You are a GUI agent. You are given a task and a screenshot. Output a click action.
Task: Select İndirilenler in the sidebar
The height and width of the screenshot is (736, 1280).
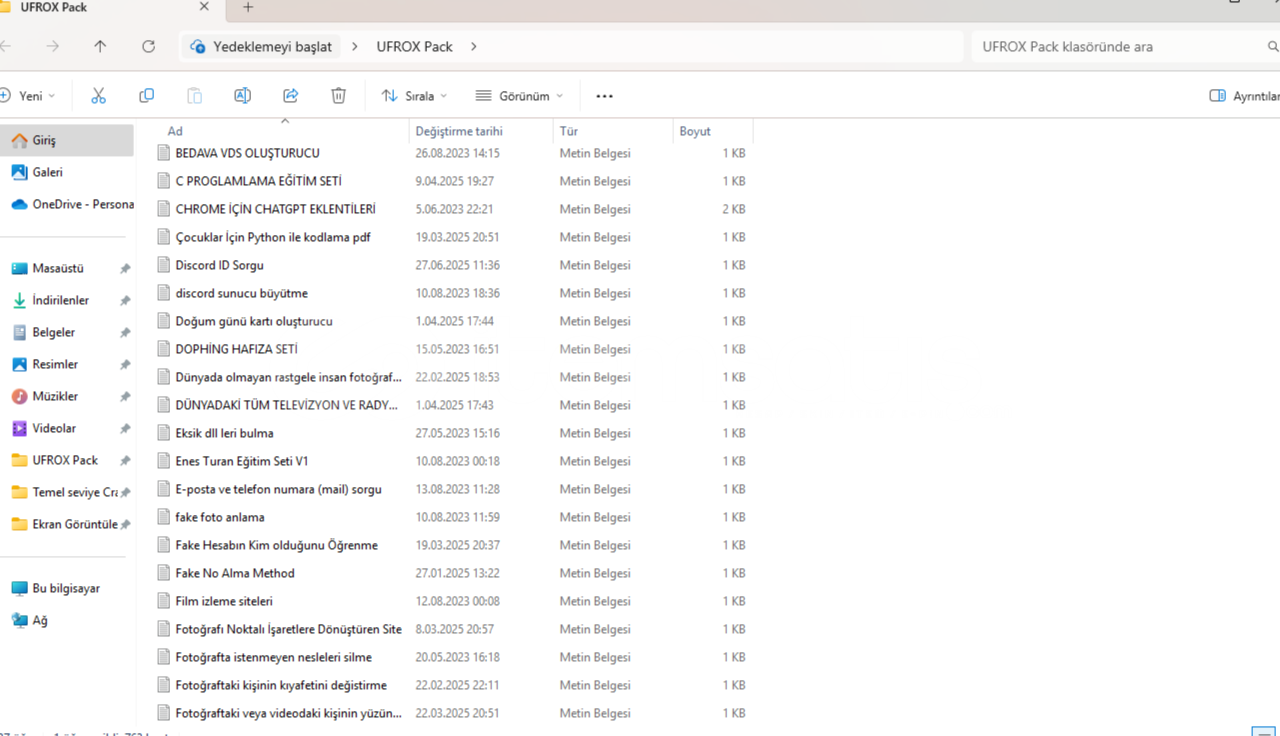point(60,300)
